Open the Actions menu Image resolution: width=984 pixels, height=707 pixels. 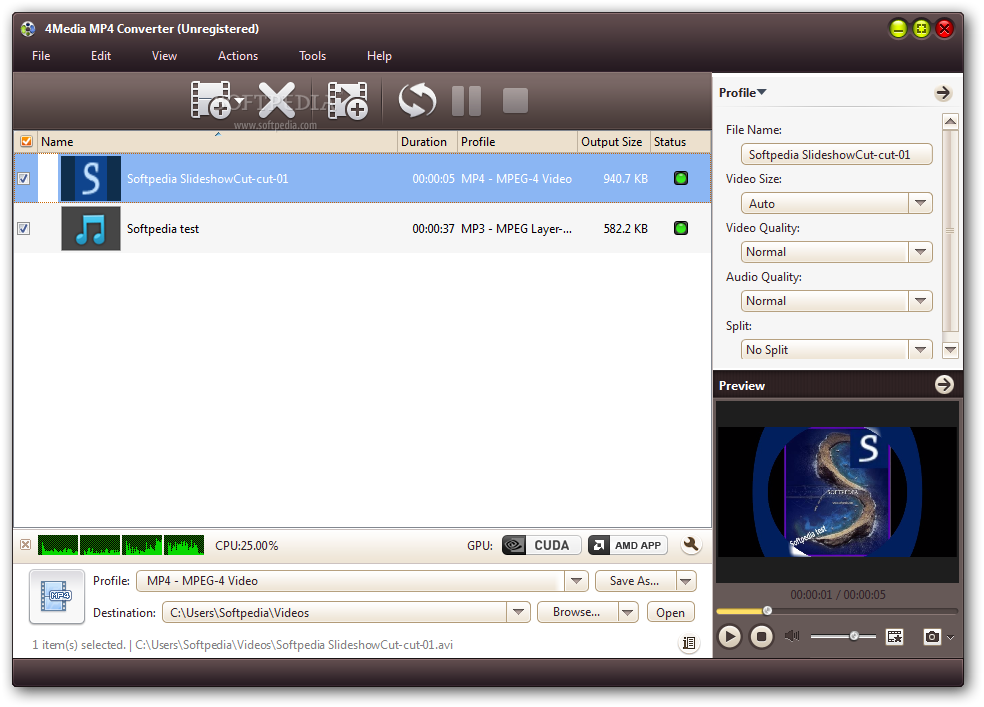[x=238, y=56]
